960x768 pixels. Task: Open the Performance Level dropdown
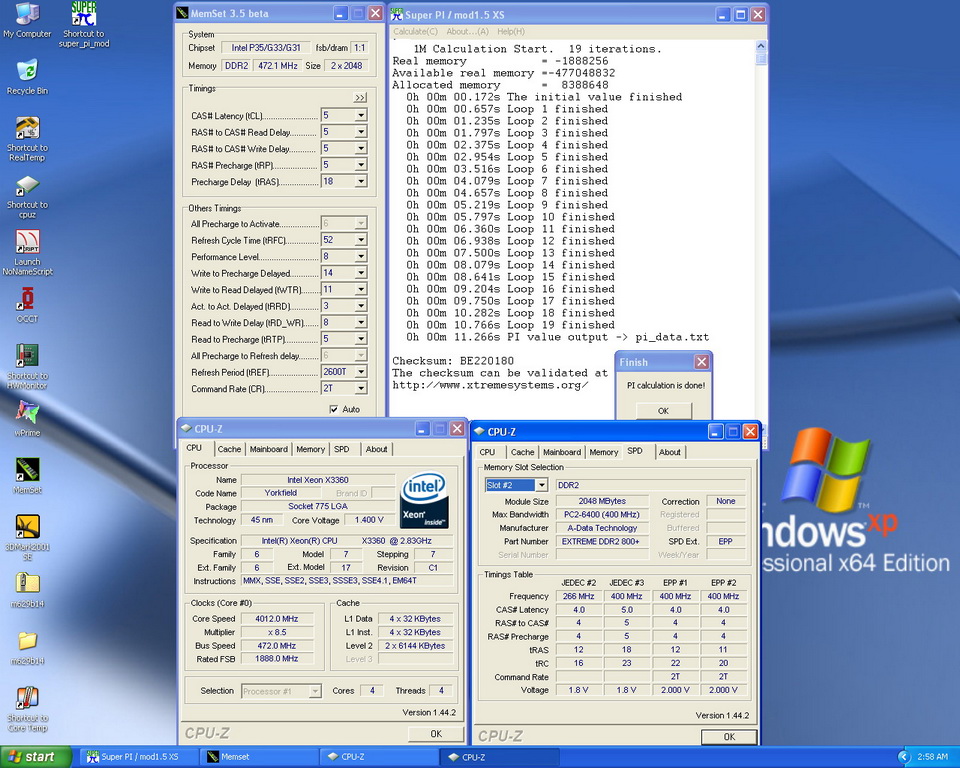click(361, 256)
